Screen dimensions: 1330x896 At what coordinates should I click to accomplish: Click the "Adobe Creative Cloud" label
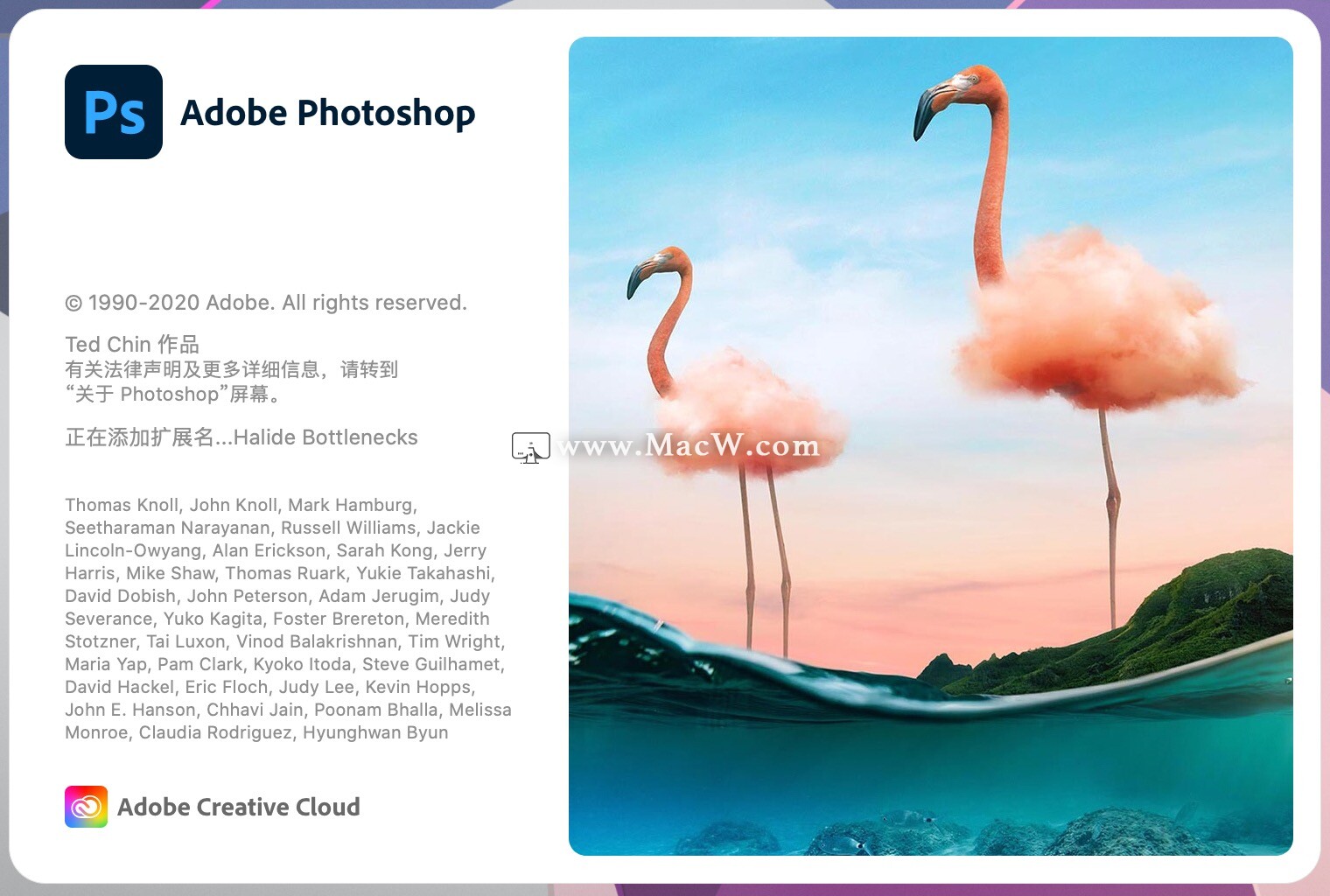239,807
